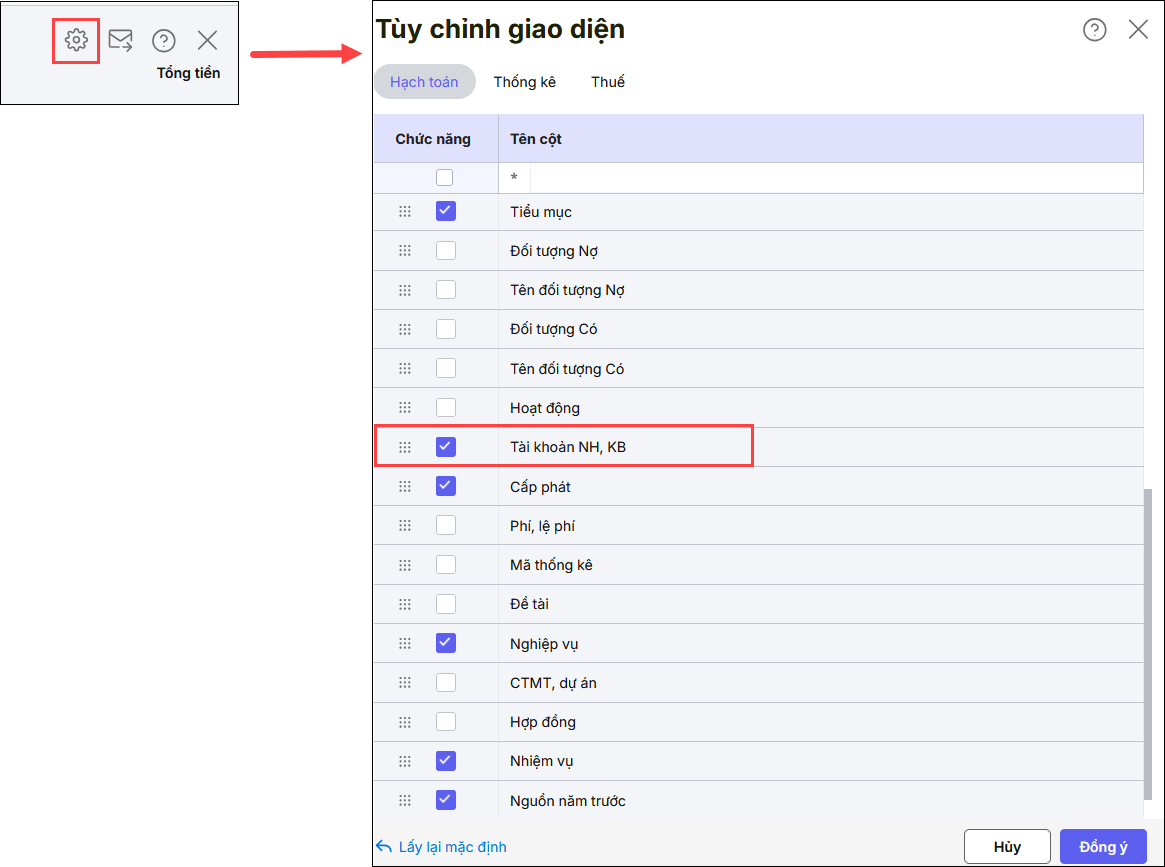Enable the Mã thống kê checkbox
Screen dimensions: 1165x867
tap(446, 565)
